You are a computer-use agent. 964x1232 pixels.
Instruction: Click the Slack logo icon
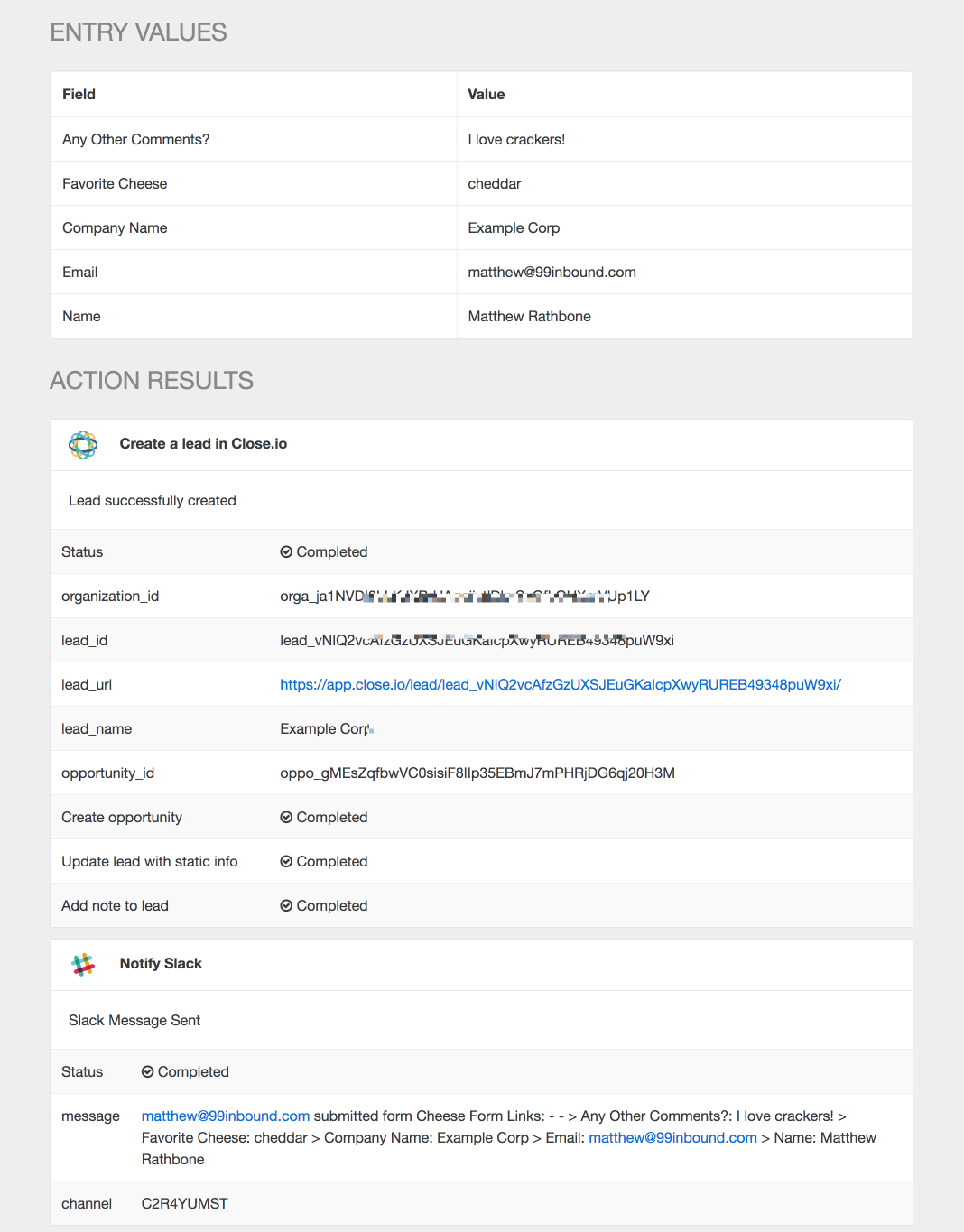(83, 964)
